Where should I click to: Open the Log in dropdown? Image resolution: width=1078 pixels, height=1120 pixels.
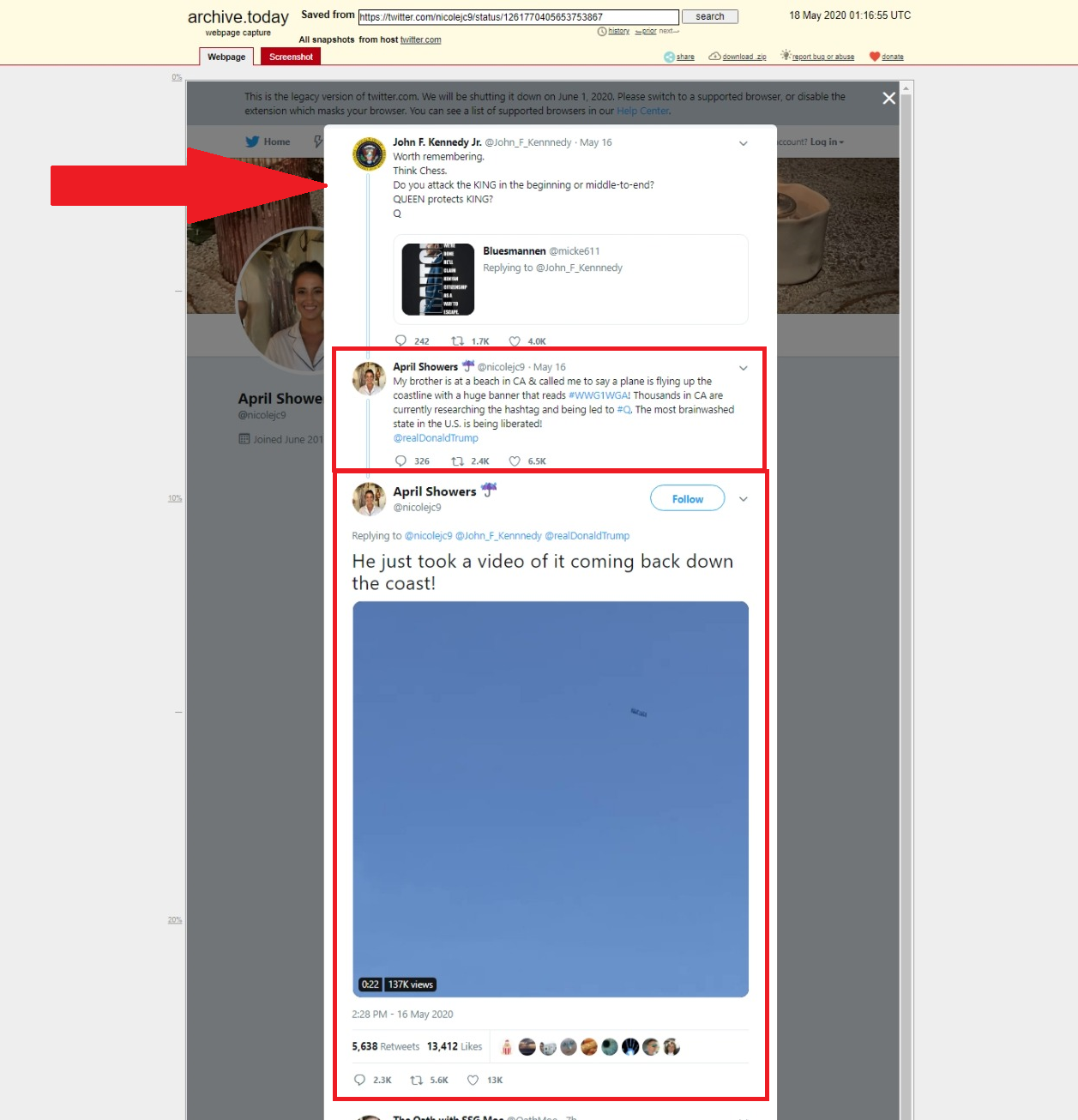(827, 142)
